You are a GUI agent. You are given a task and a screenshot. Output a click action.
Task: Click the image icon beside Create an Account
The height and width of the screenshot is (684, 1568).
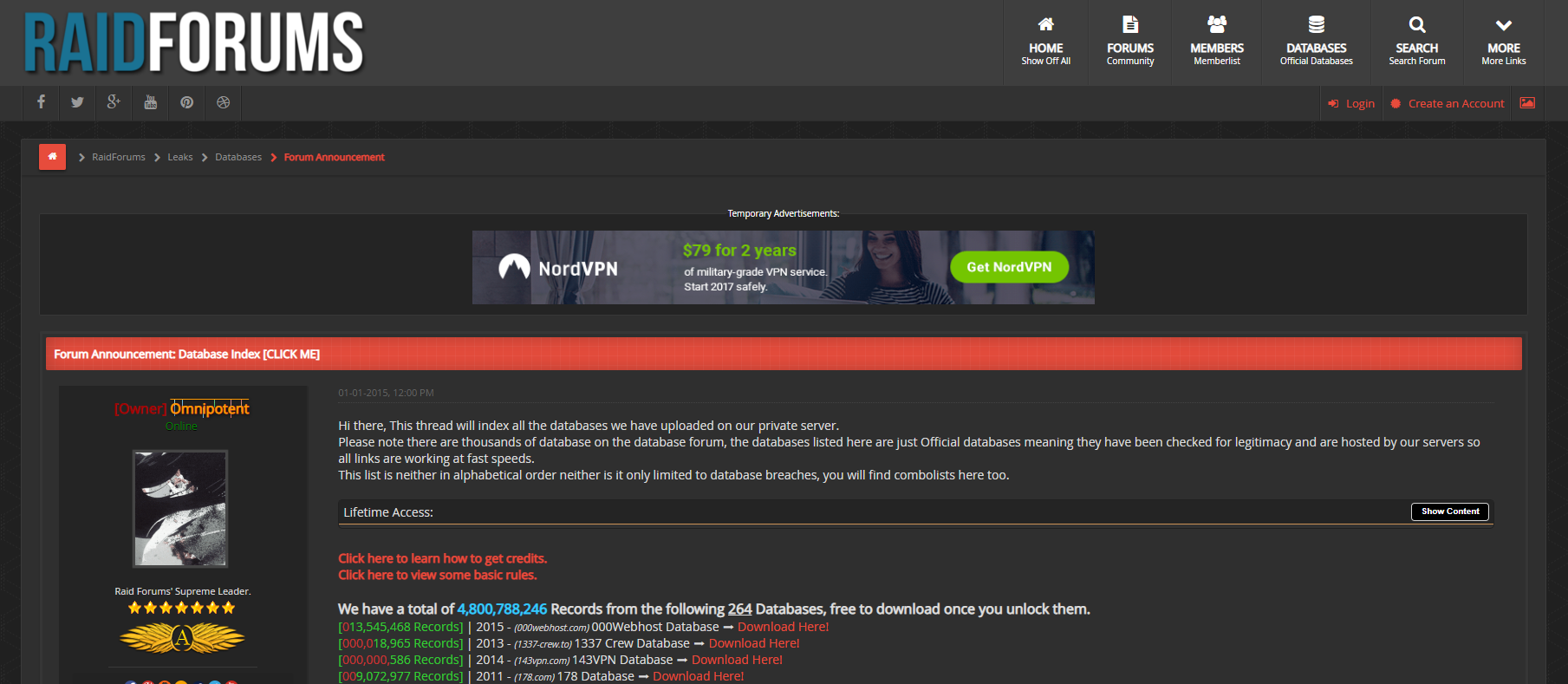point(1527,103)
